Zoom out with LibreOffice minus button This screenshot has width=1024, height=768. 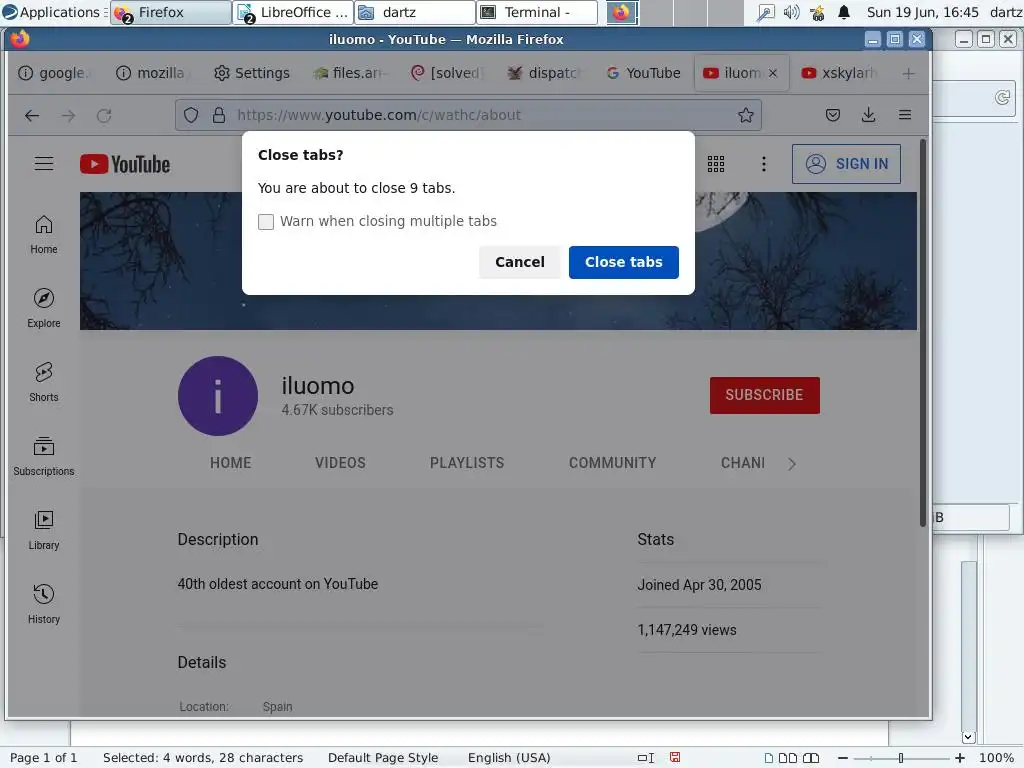(842, 758)
